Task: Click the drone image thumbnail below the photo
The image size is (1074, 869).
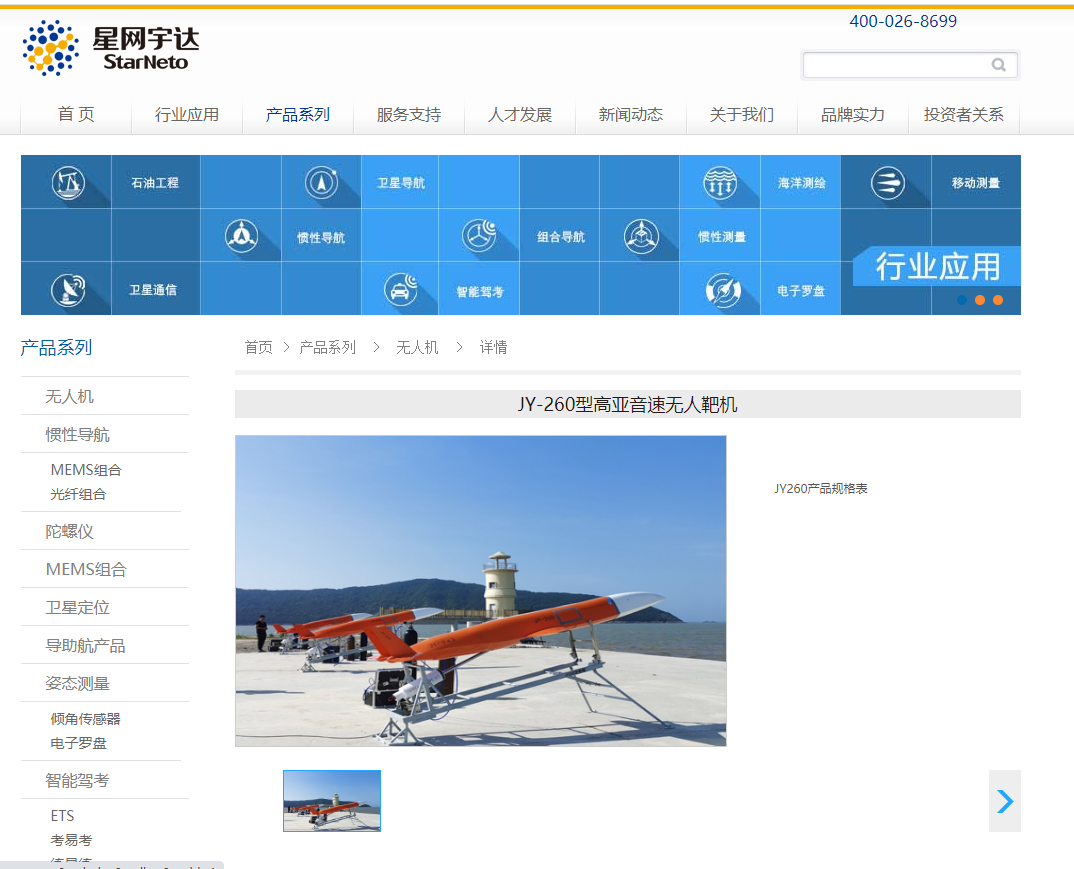Action: (332, 801)
